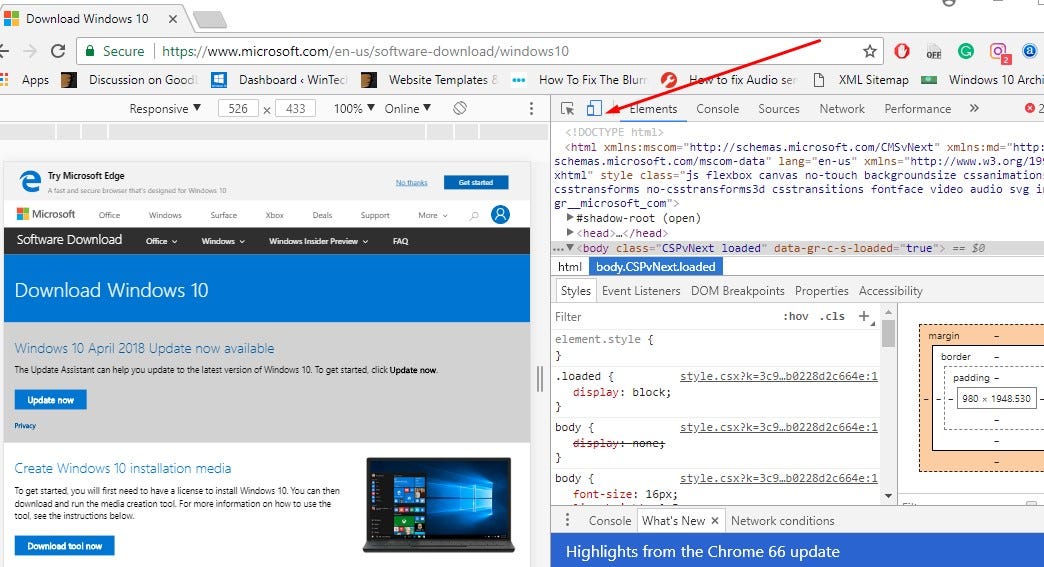This screenshot has width=1044, height=567.
Task: Open the Apps bookmarks shortcut
Action: pos(25,80)
